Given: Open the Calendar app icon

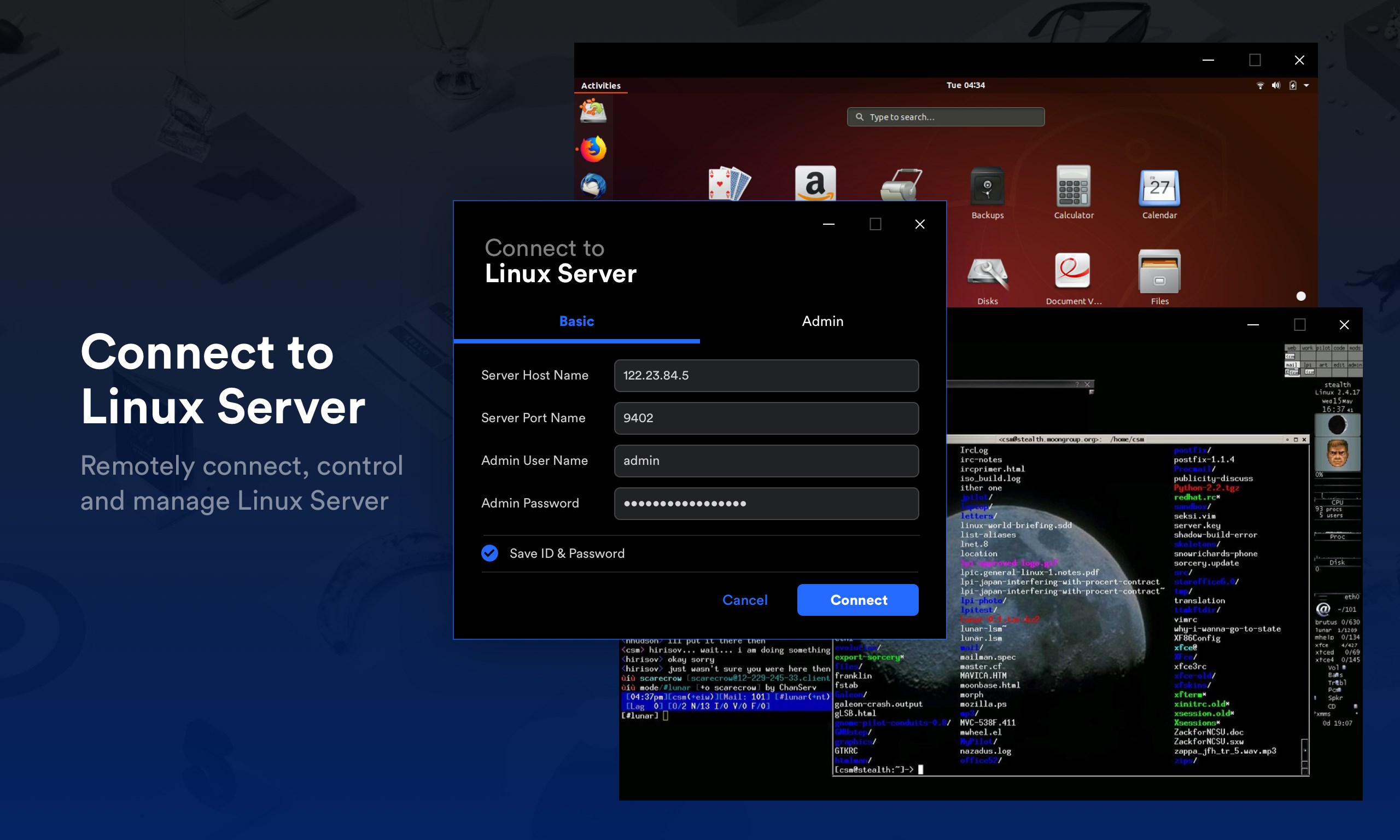Looking at the screenshot, I should [x=1159, y=187].
